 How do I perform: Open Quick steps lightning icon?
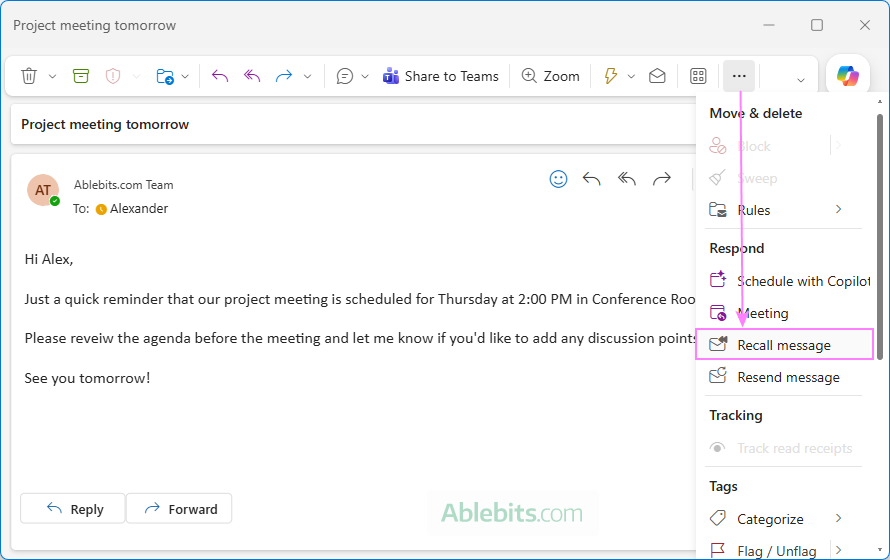[611, 76]
